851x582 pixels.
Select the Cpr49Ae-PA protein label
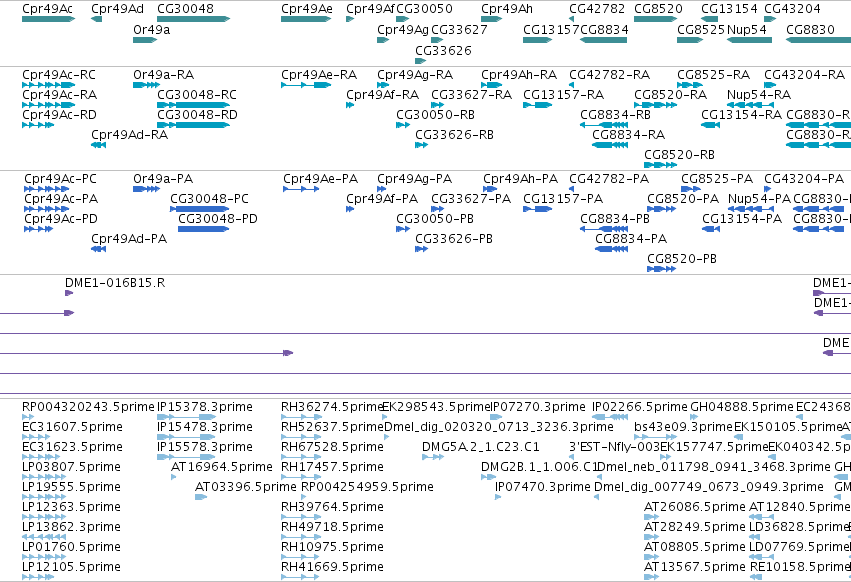point(320,179)
